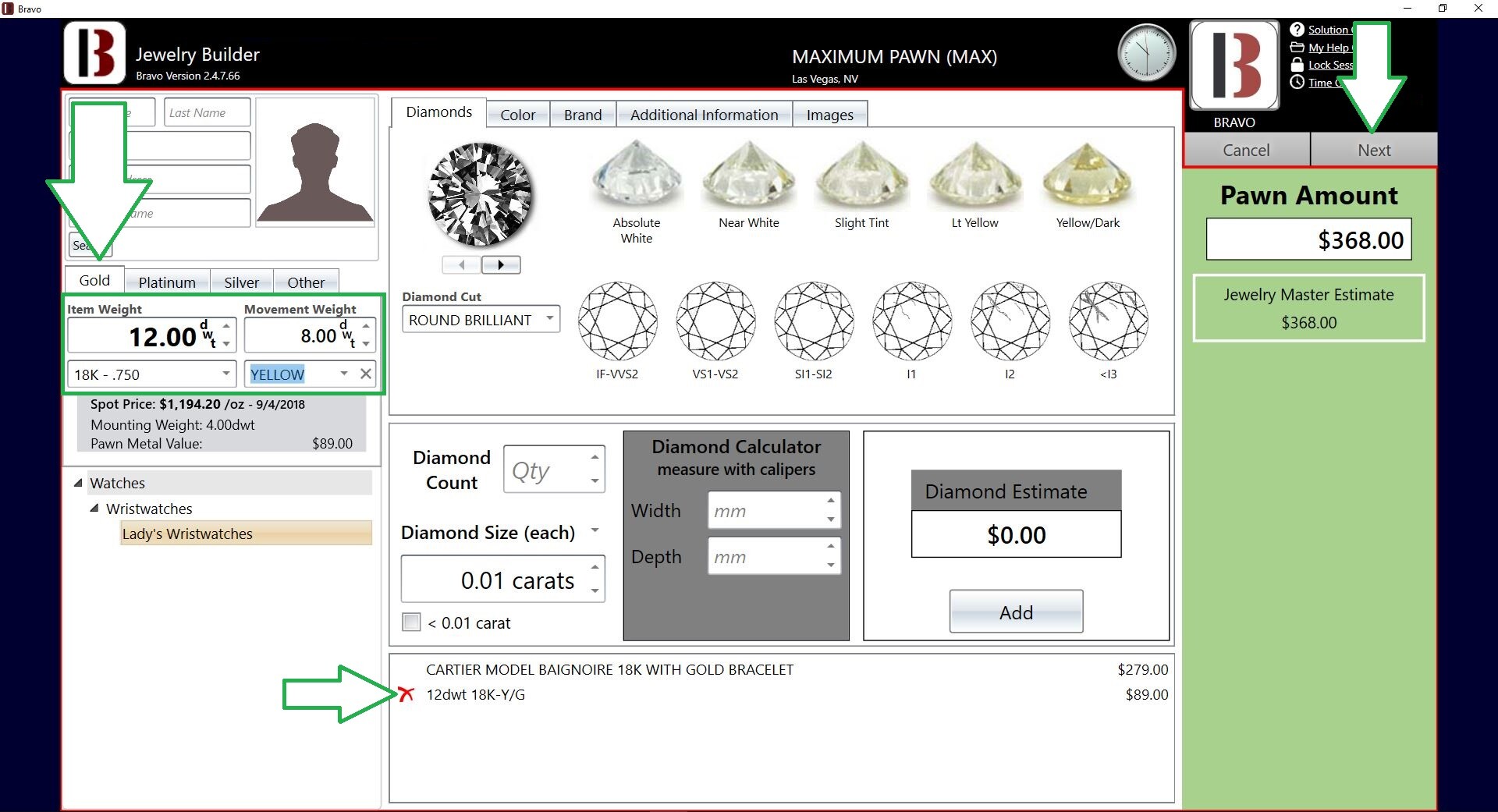This screenshot has width=1498, height=812.
Task: Select the Cartier Model Baignoire item row
Action: [x=782, y=669]
